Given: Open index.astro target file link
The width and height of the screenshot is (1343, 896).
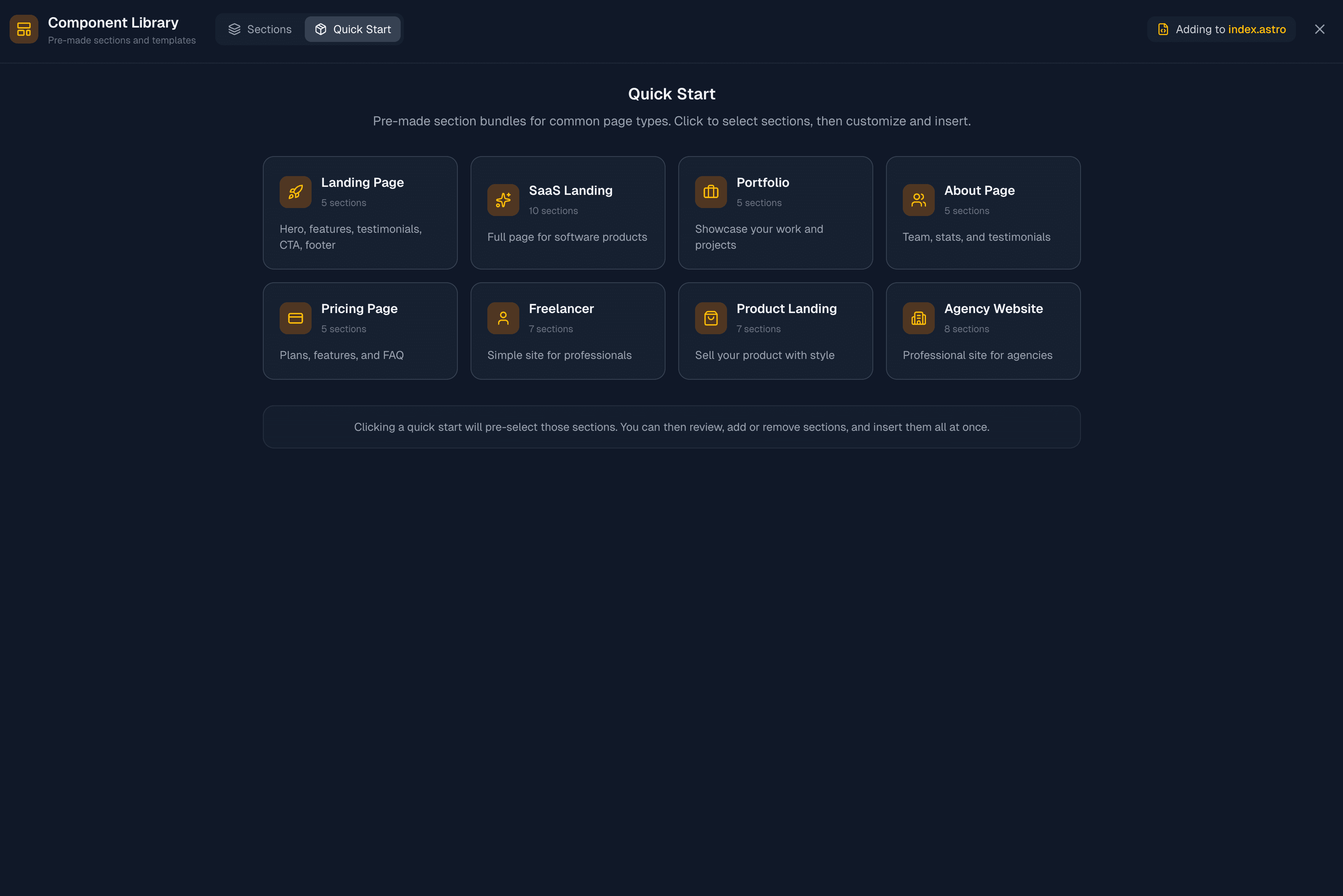Looking at the screenshot, I should 1256,29.
